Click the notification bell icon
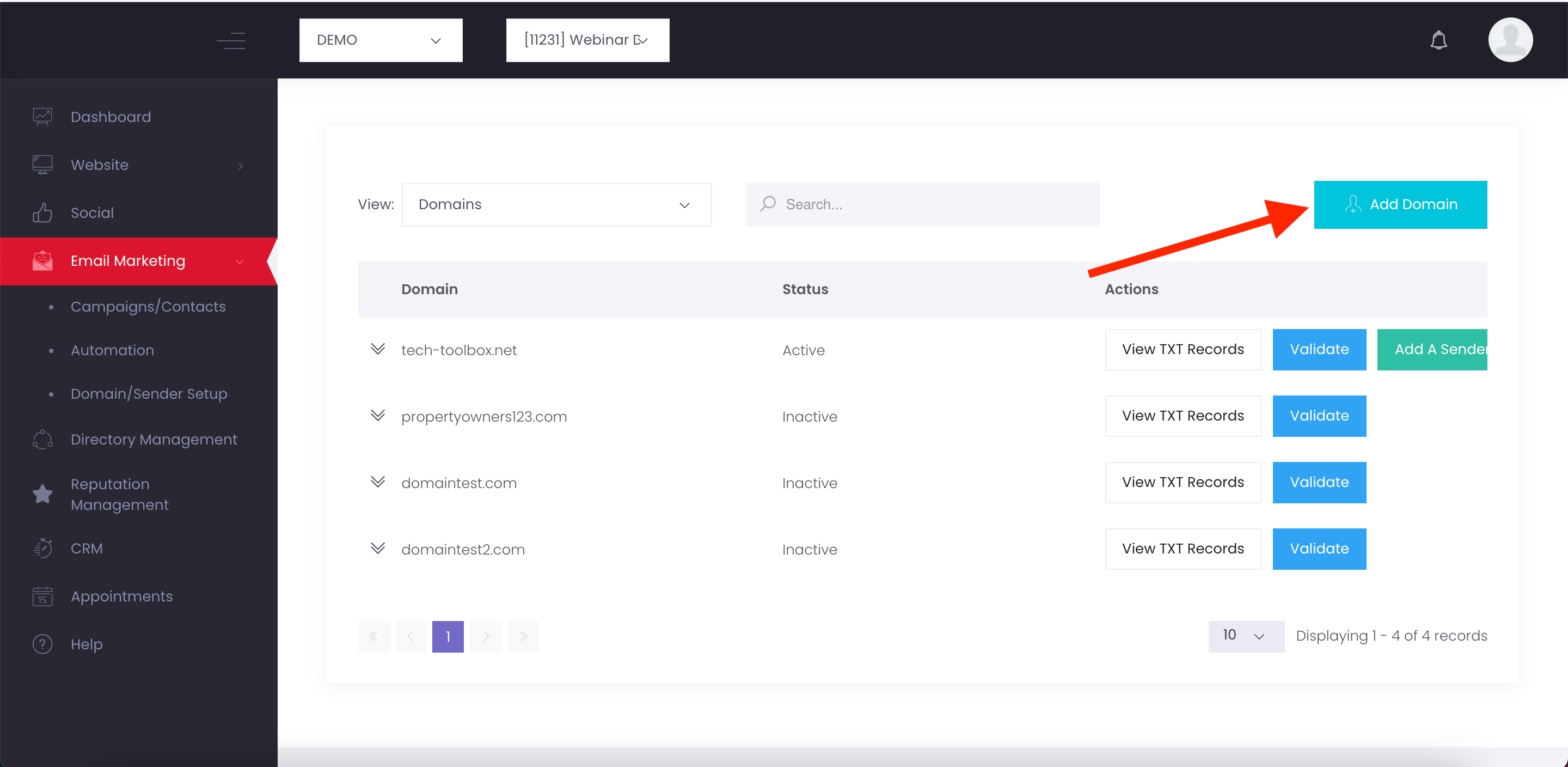 click(1438, 40)
